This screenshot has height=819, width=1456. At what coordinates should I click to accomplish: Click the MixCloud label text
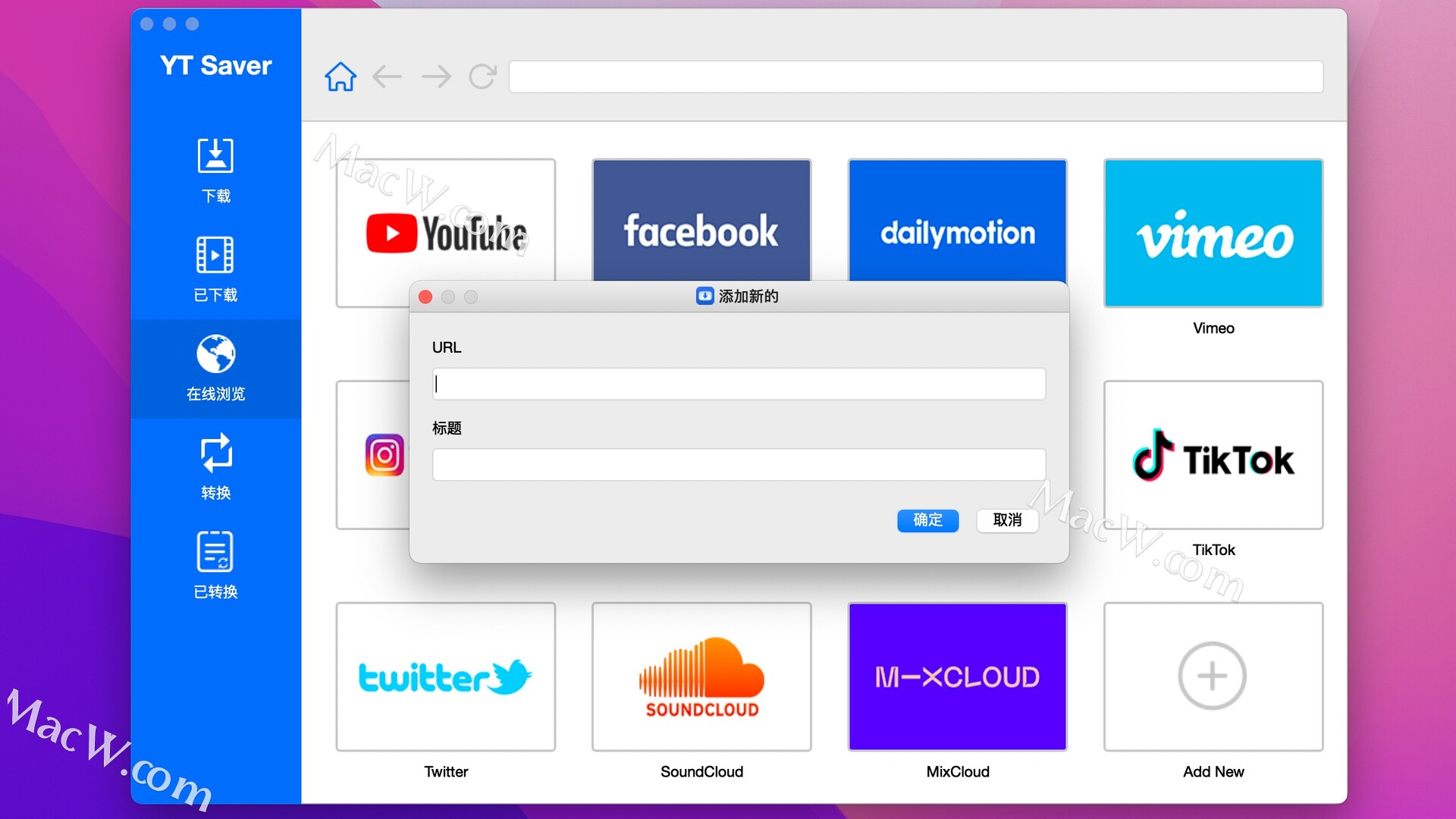tap(958, 772)
